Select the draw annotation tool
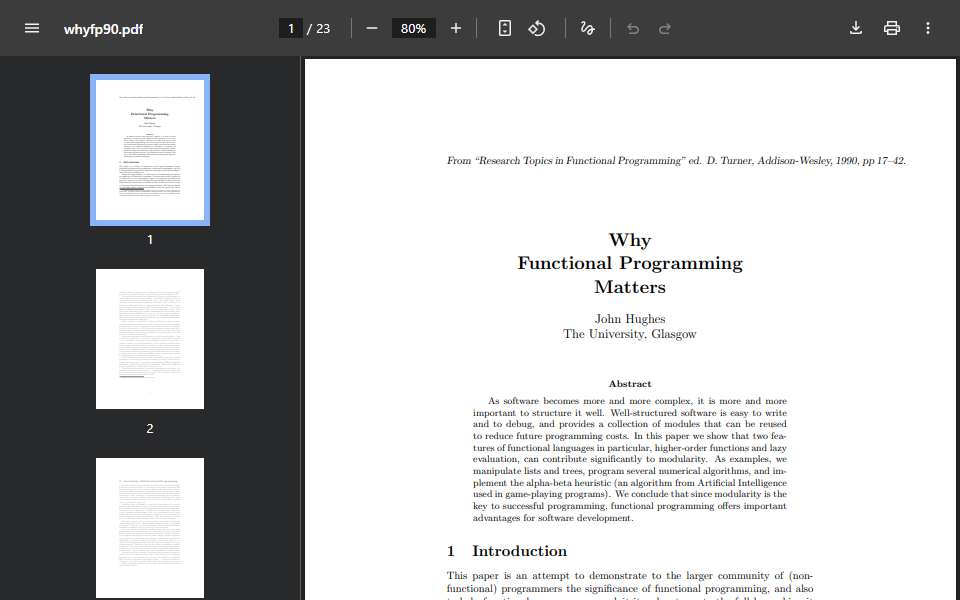This screenshot has width=960, height=600. coord(587,28)
